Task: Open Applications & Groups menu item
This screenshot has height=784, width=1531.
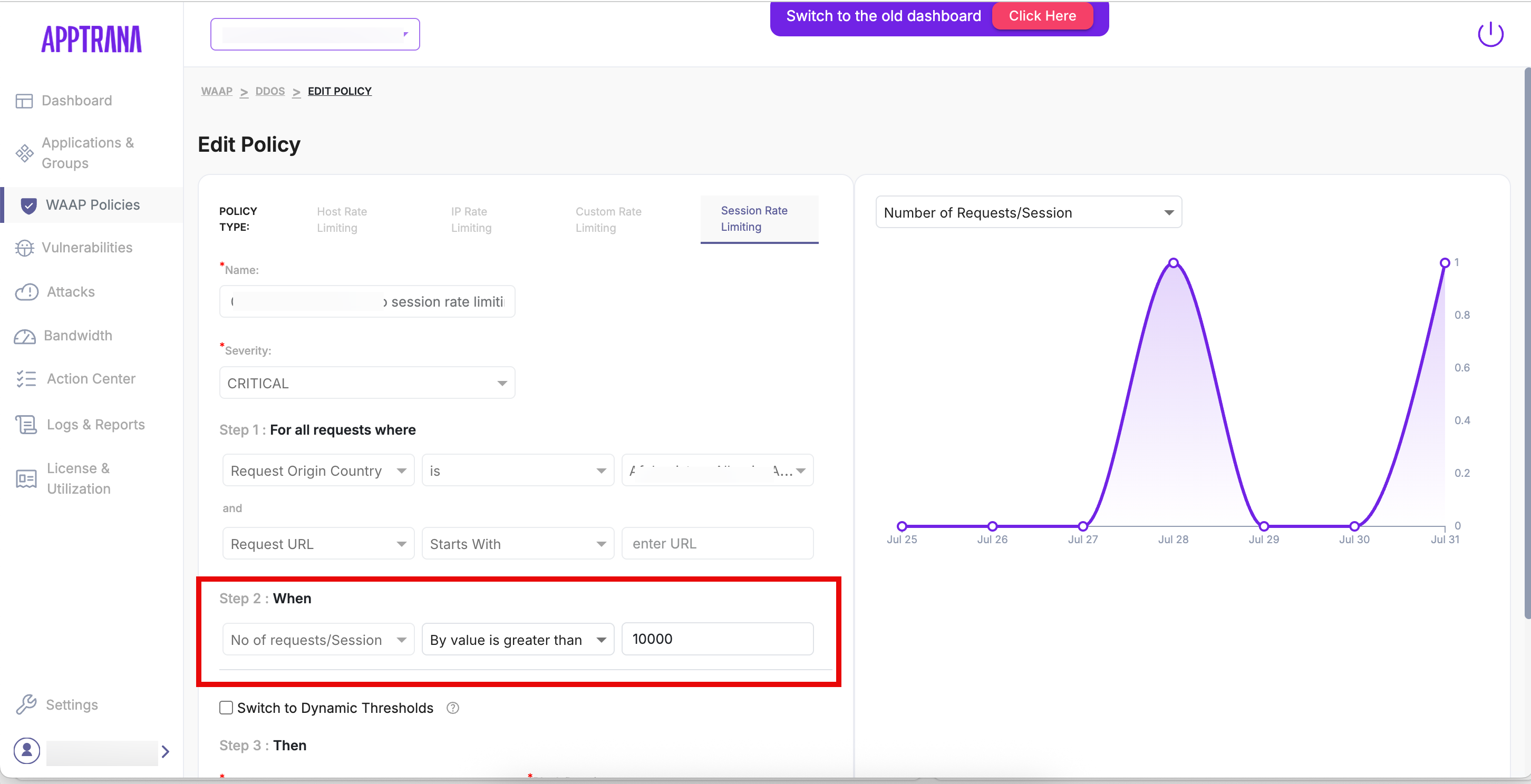Action: tap(88, 153)
